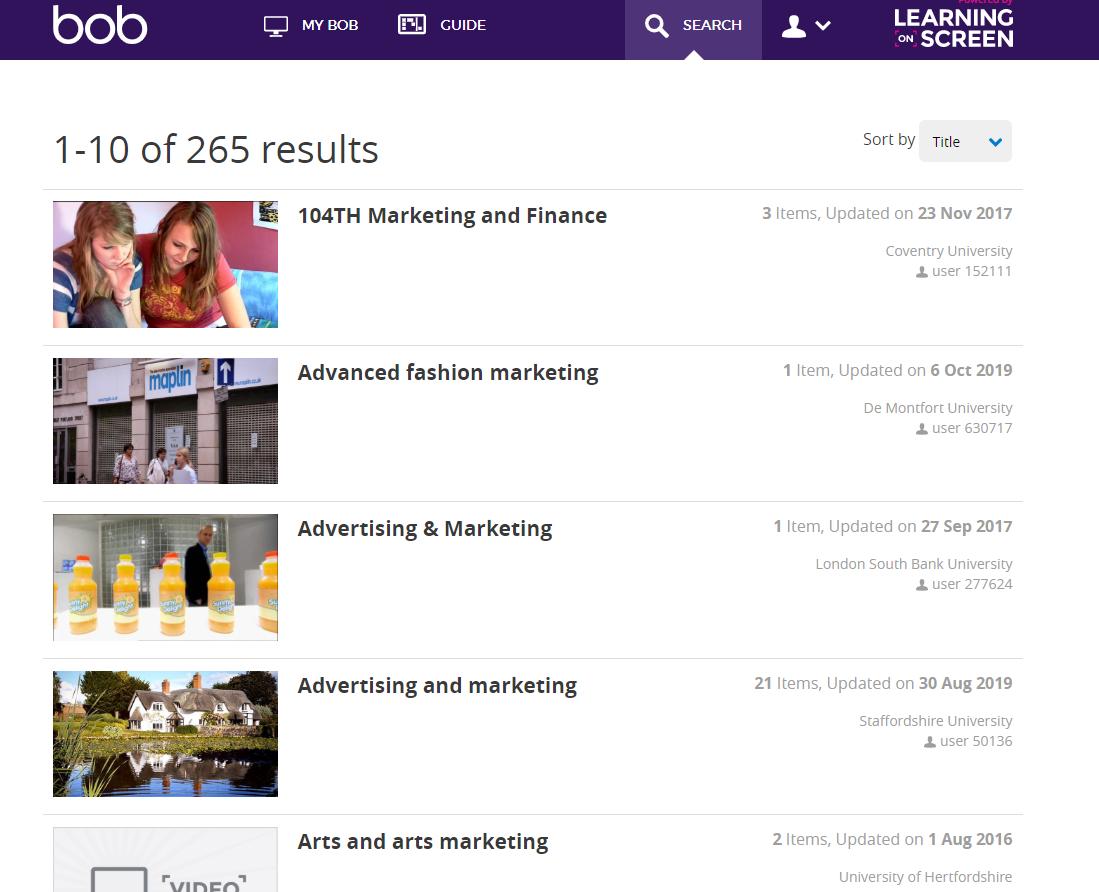Click '1 Item, Updated on 27 Sep 2017'
The height and width of the screenshot is (892, 1099).
click(893, 527)
